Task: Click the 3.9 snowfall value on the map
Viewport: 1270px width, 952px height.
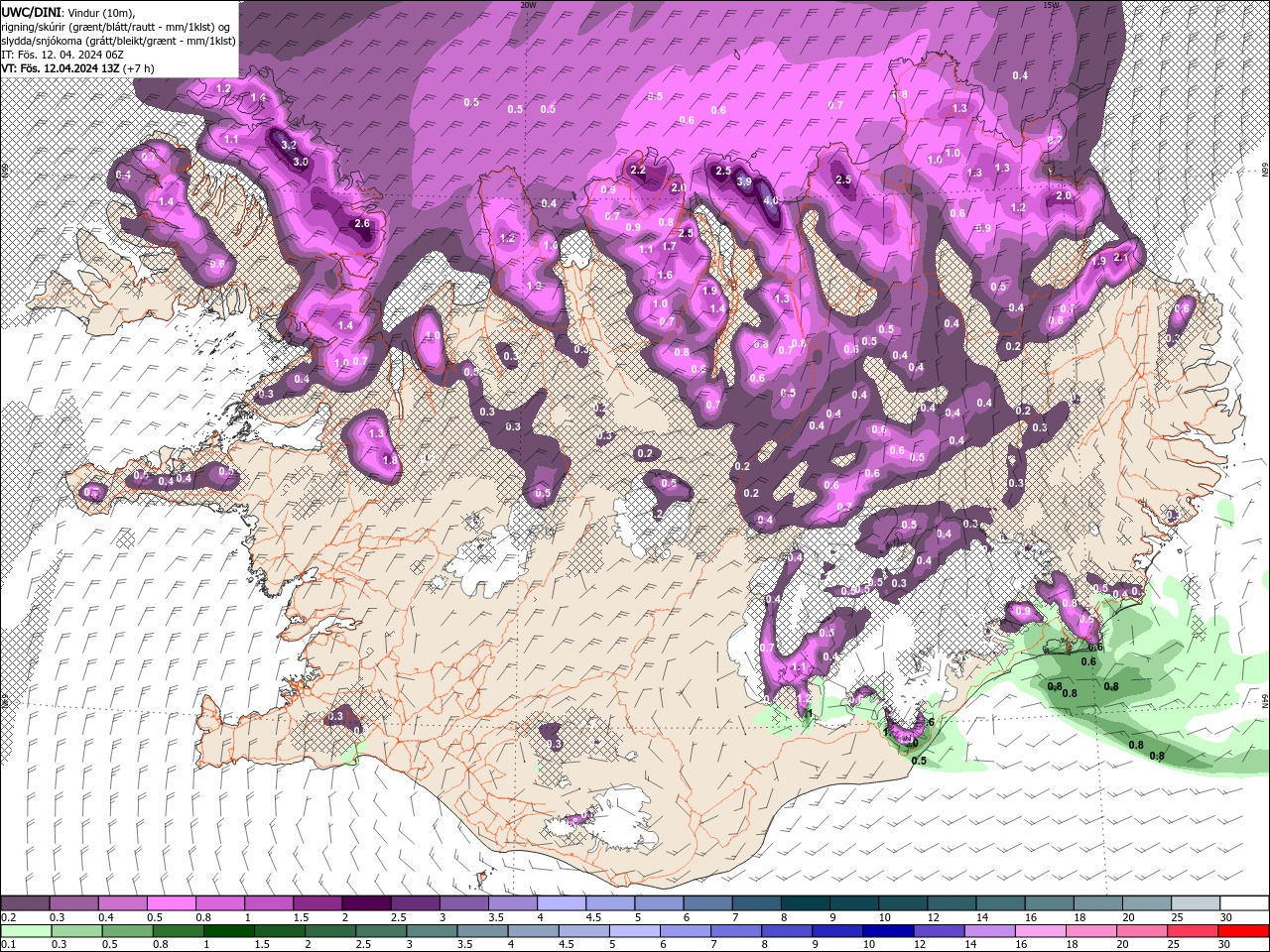Action: 745,182
